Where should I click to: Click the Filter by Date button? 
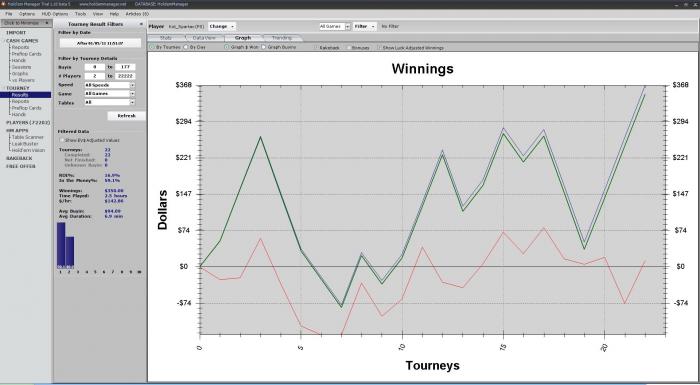click(x=100, y=43)
